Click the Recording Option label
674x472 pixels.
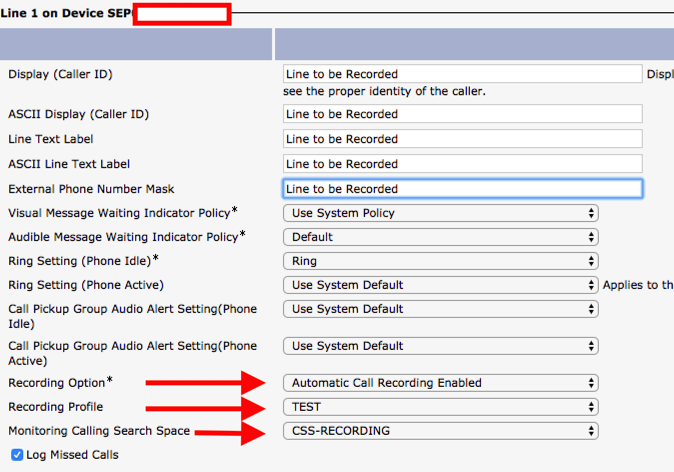(56, 383)
